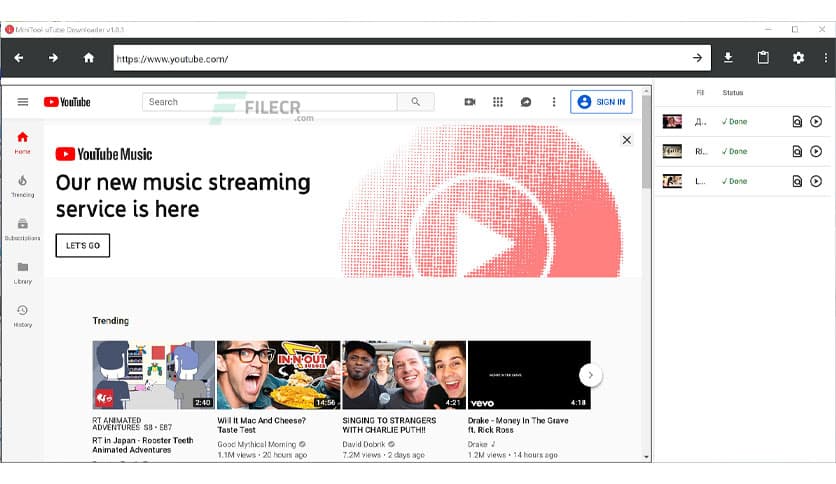Click the create video camera icon

470,102
